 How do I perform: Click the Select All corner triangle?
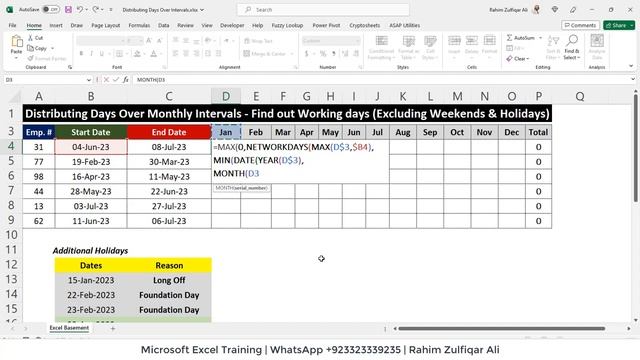coord(16,96)
